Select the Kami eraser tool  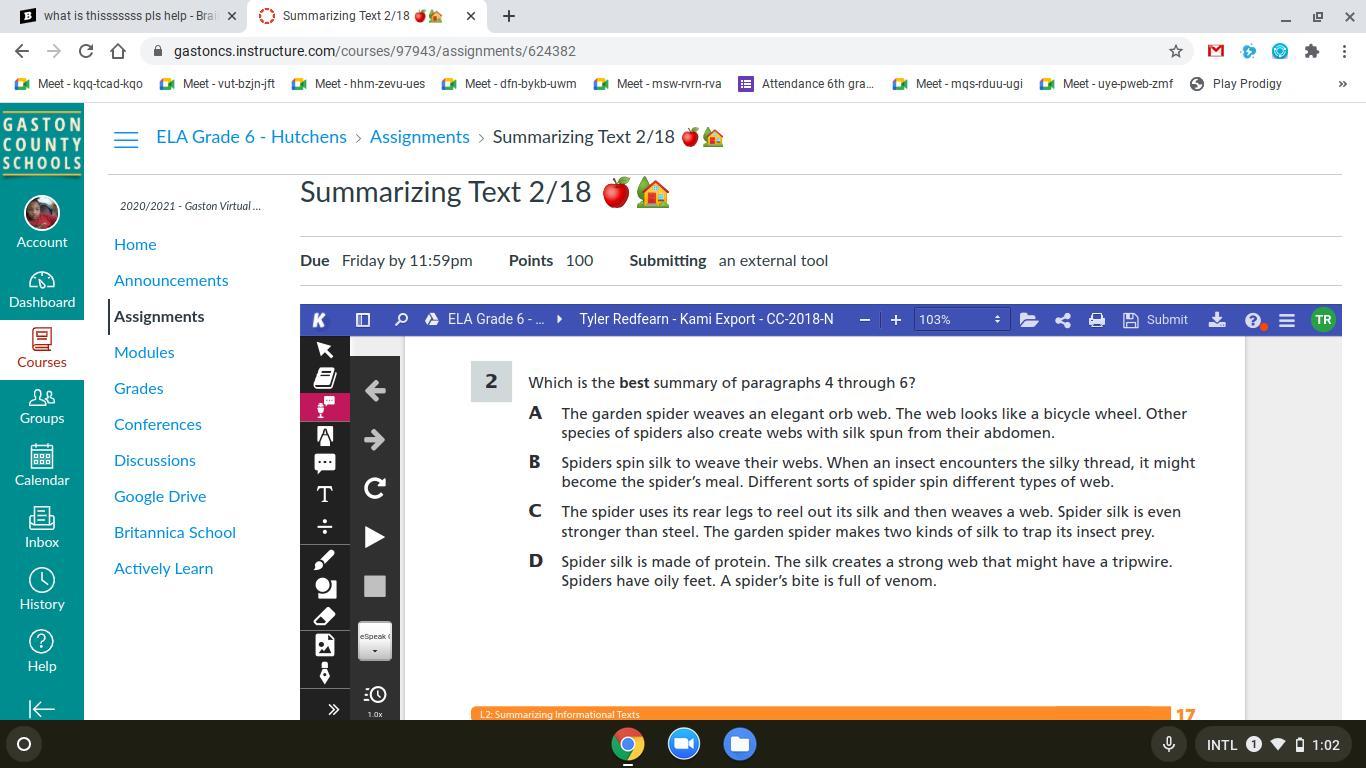tap(325, 617)
